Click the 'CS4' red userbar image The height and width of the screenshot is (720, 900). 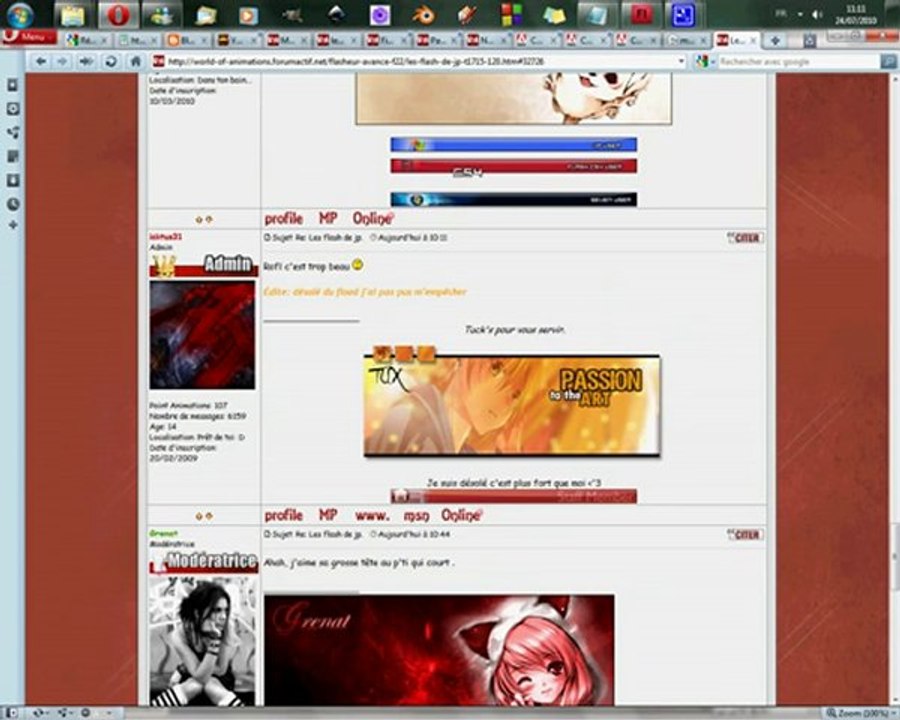[x=514, y=167]
